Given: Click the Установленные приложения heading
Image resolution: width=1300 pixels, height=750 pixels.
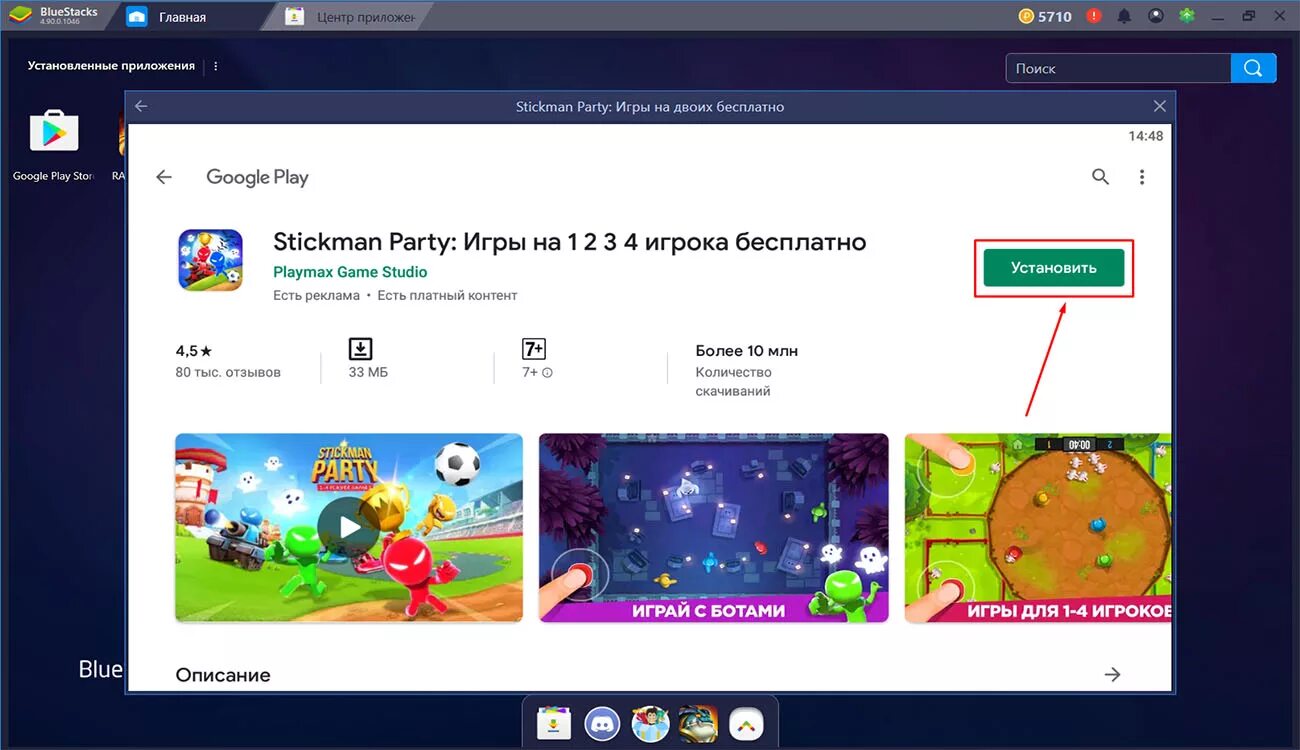Looking at the screenshot, I should pos(111,66).
